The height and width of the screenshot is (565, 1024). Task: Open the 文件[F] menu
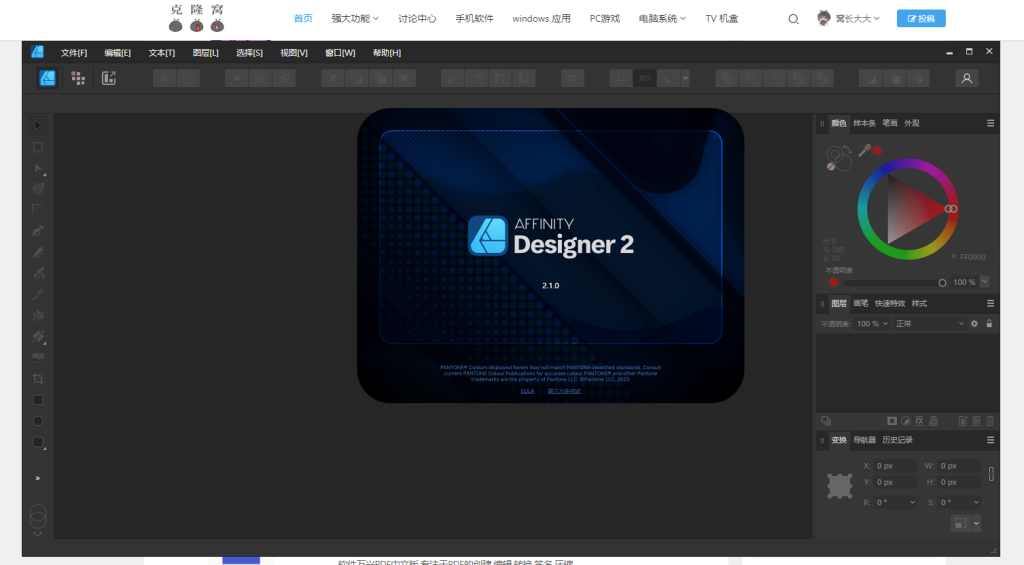pos(74,53)
